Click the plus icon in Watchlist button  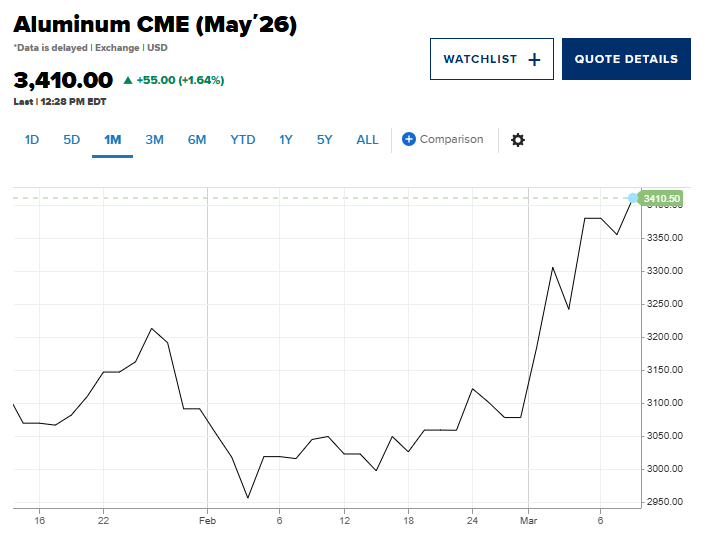534,60
